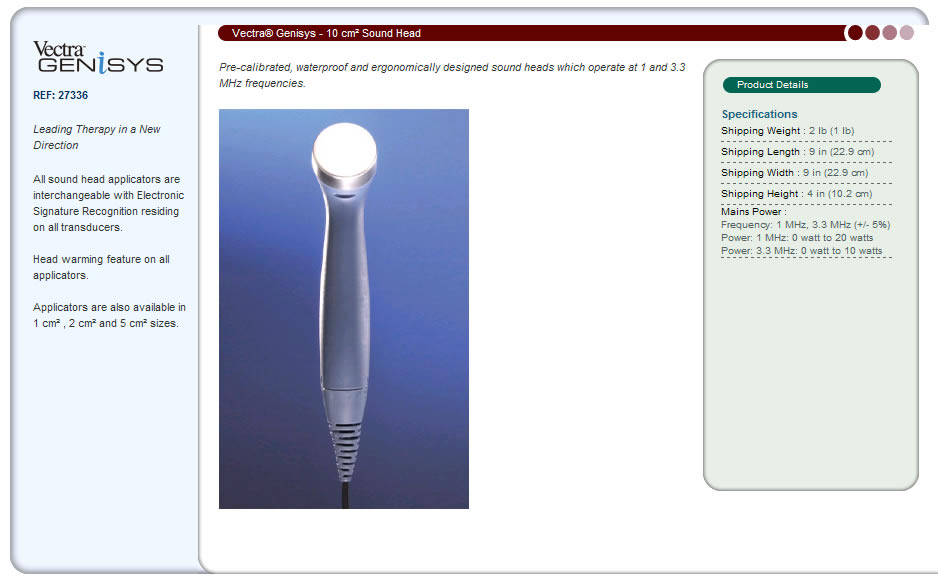Select the lightest pink dot in header
The image size is (938, 582).
[x=907, y=33]
